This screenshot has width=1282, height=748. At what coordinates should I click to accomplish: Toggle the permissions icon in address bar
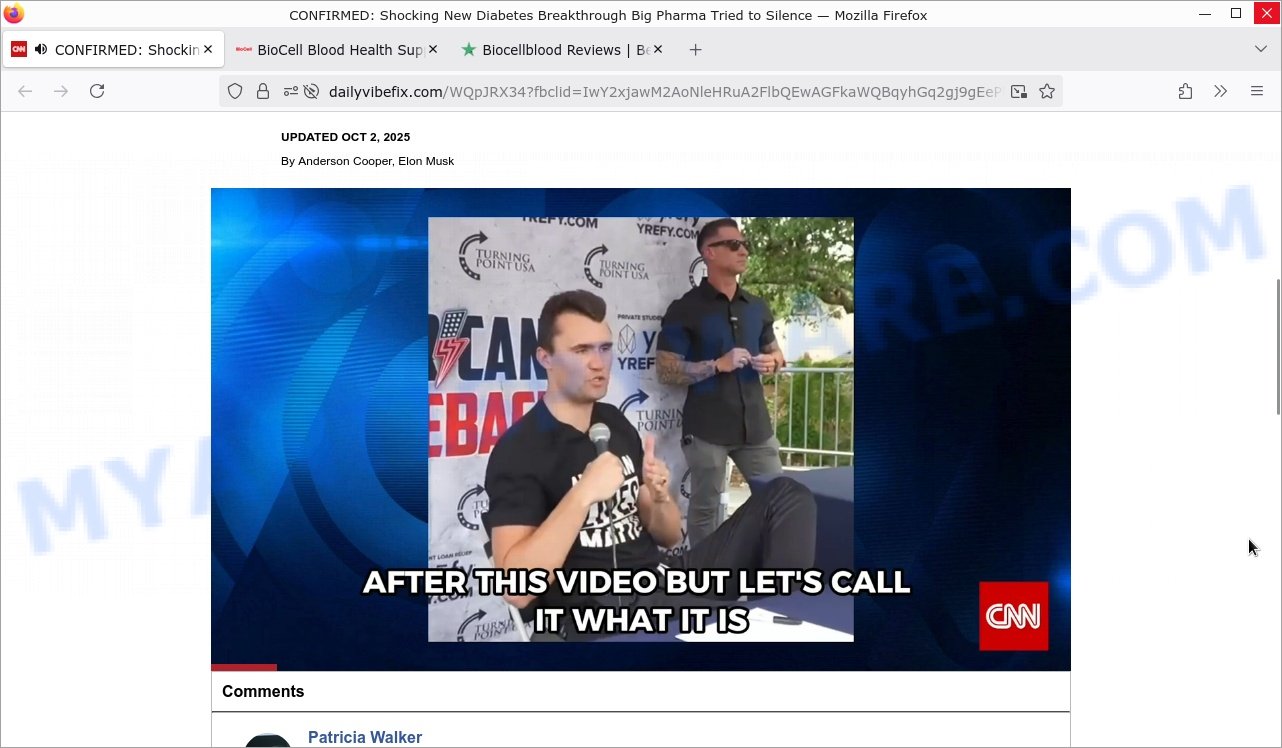click(290, 91)
